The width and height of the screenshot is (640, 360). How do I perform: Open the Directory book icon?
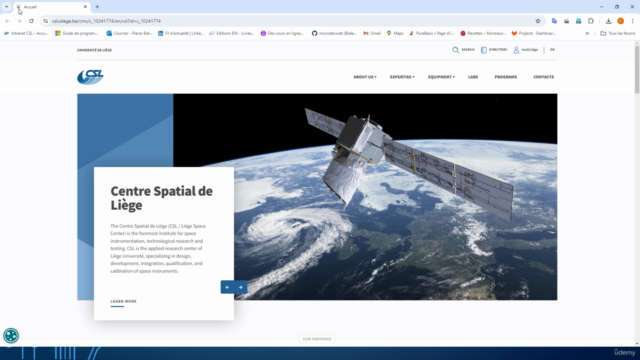click(484, 50)
